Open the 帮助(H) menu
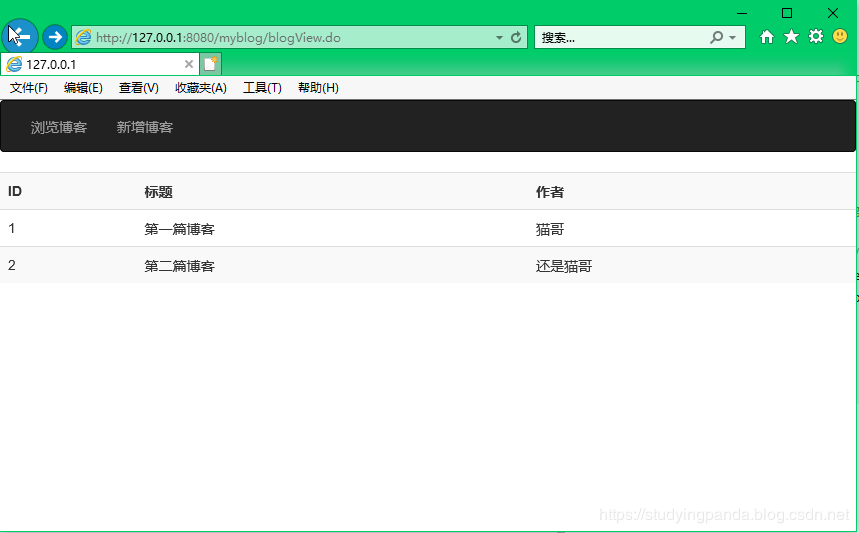 [318, 88]
